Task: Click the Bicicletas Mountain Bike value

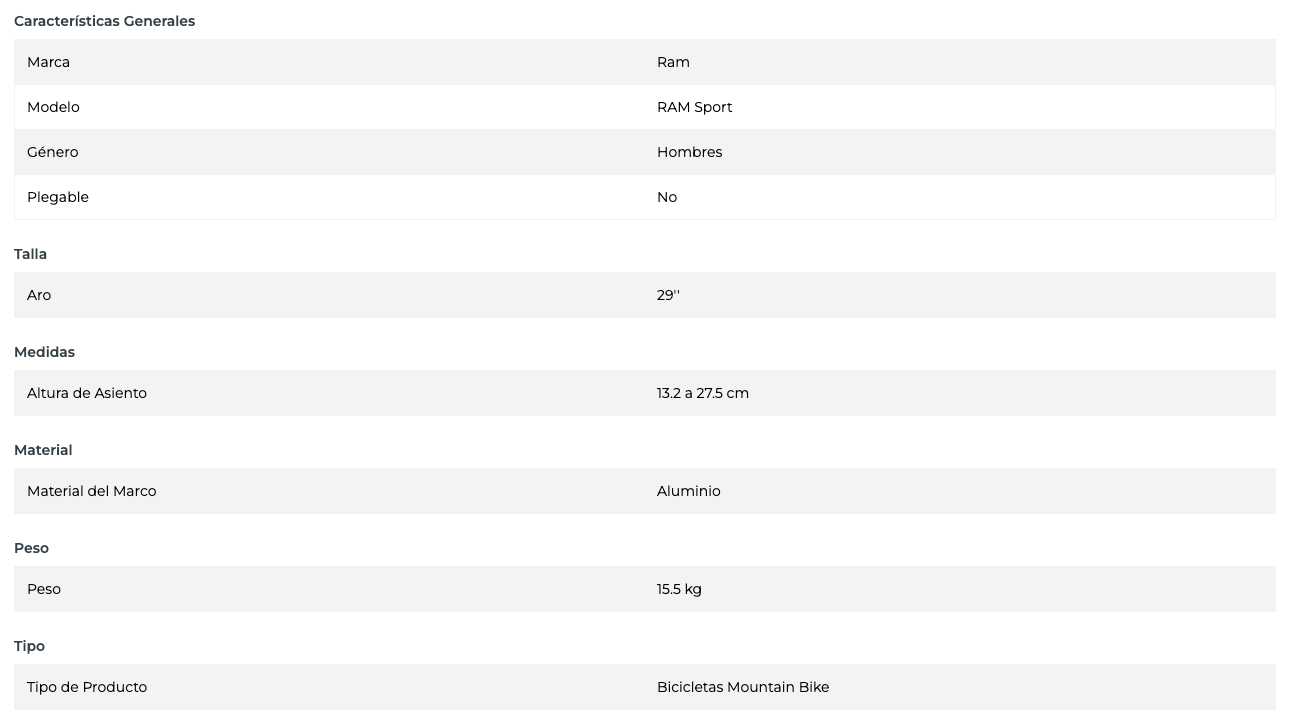Action: click(742, 687)
